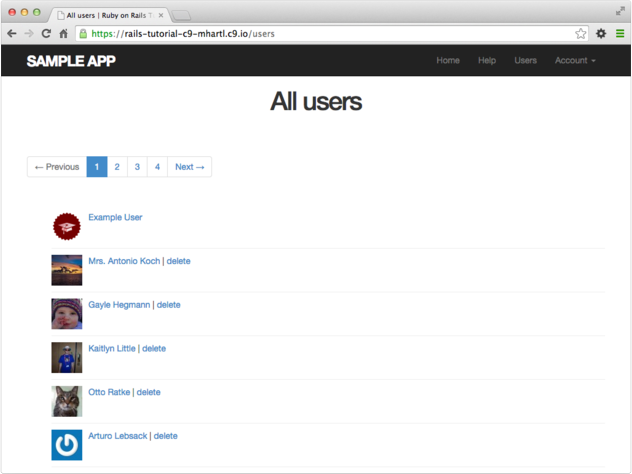
Task: Close the All users browser tab
Action: point(161,15)
